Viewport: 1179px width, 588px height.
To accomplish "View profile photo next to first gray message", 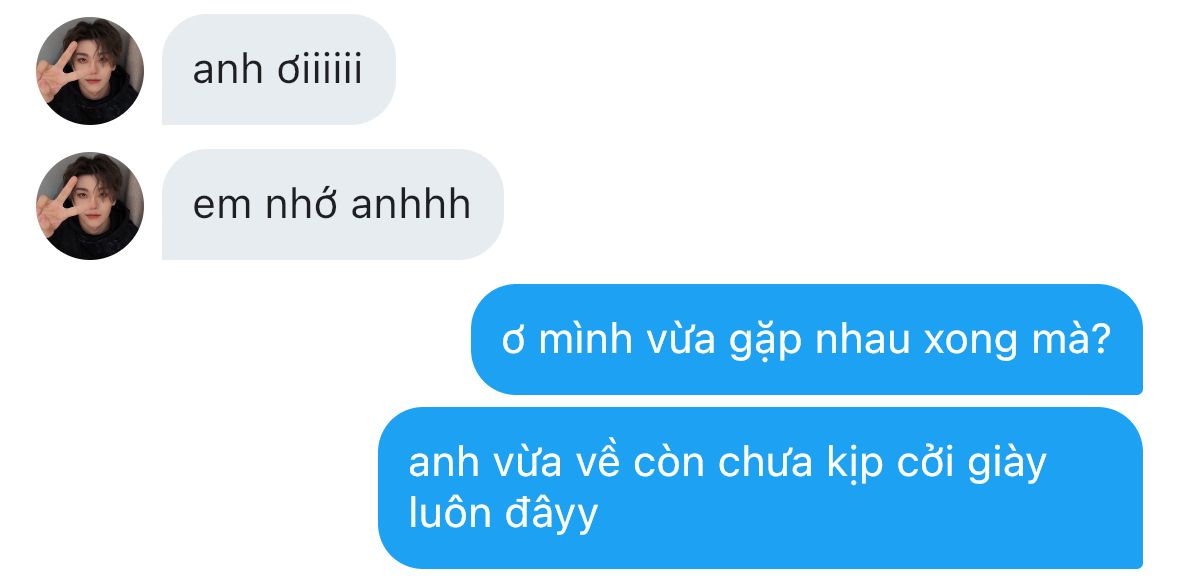I will (89, 71).
